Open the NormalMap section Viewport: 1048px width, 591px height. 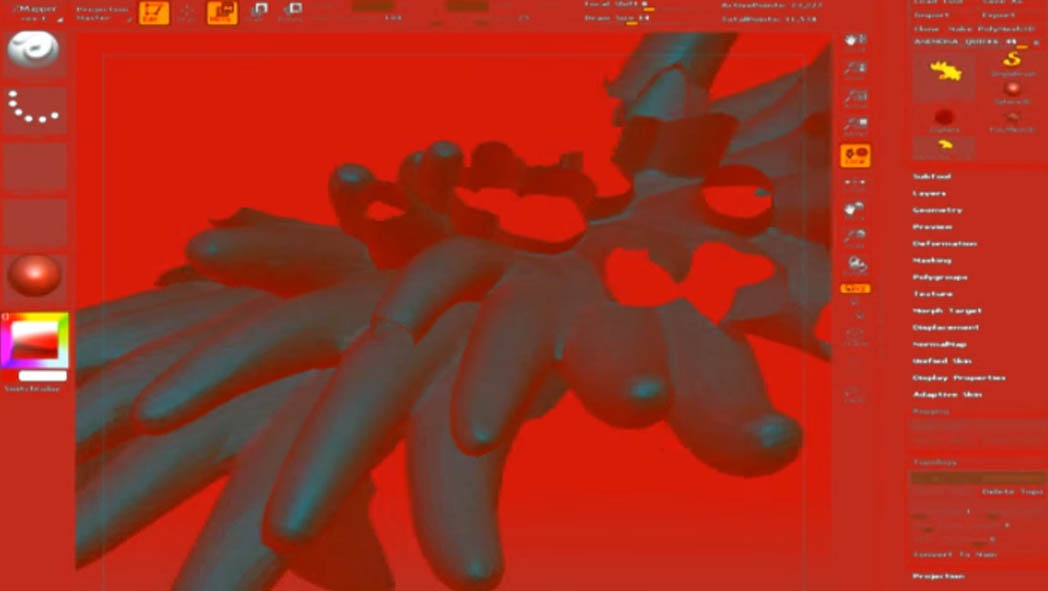pyautogui.click(x=940, y=344)
